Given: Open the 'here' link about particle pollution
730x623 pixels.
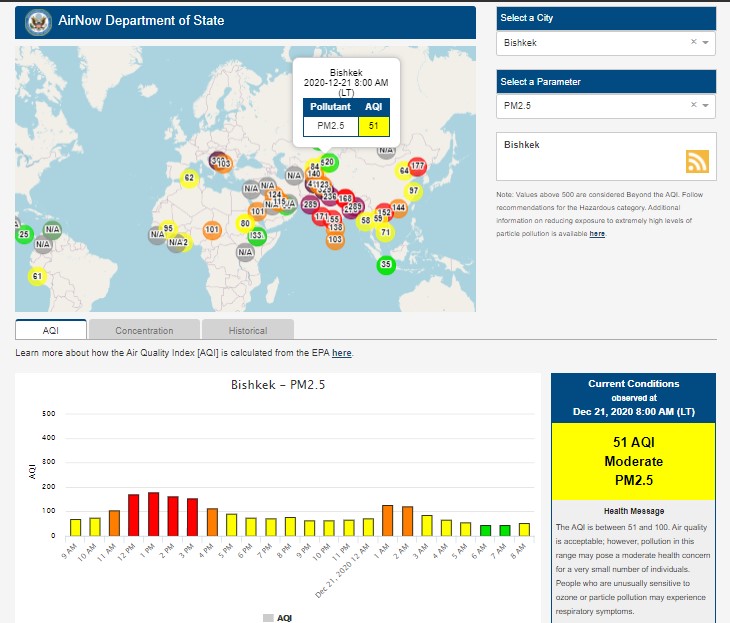Looking at the screenshot, I should point(597,233).
